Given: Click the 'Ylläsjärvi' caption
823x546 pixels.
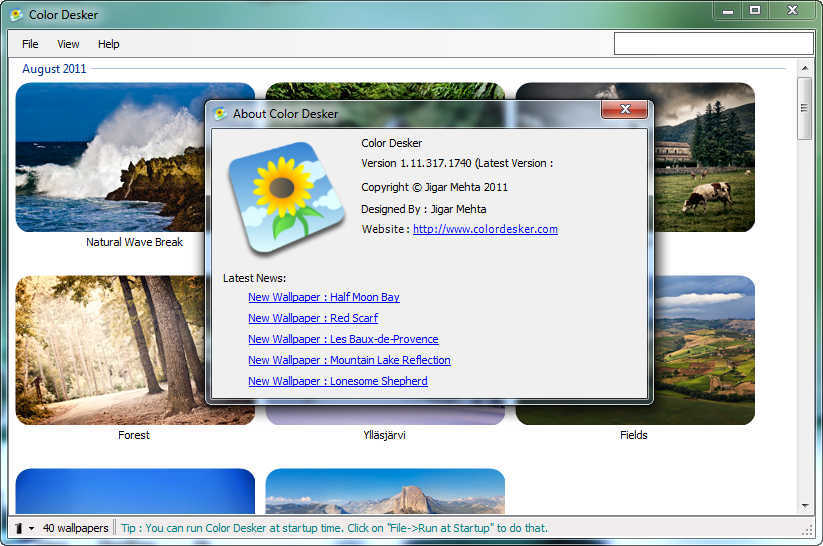Looking at the screenshot, I should point(384,435).
